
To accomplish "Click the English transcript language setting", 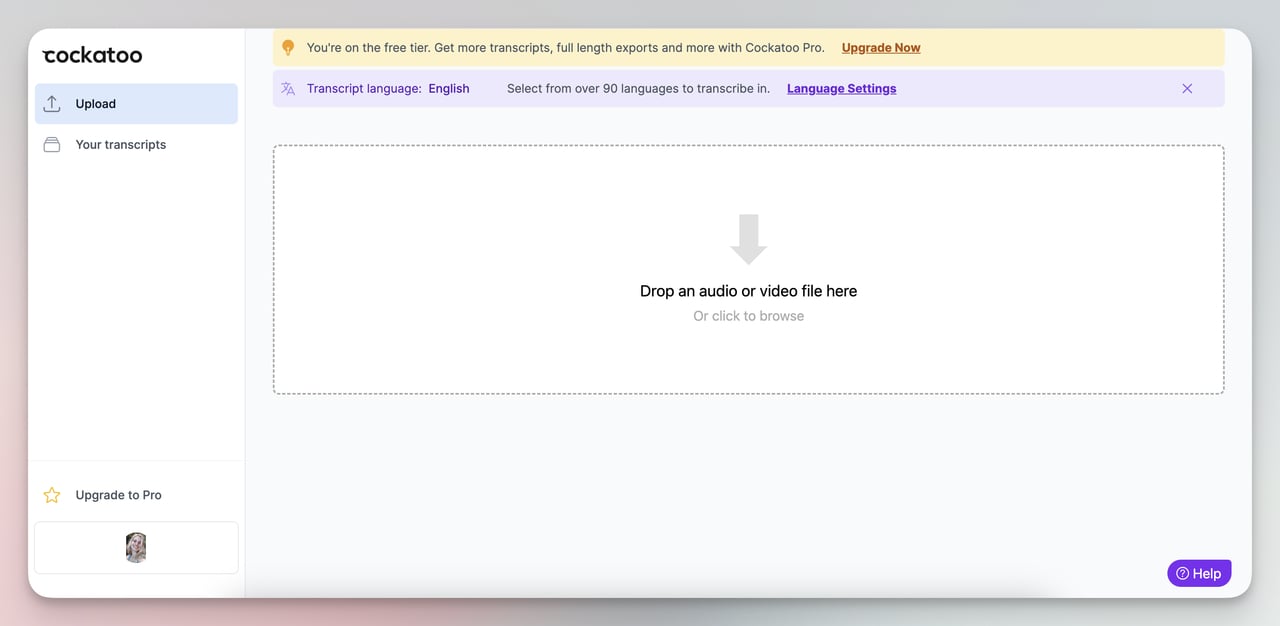I will coord(449,88).
